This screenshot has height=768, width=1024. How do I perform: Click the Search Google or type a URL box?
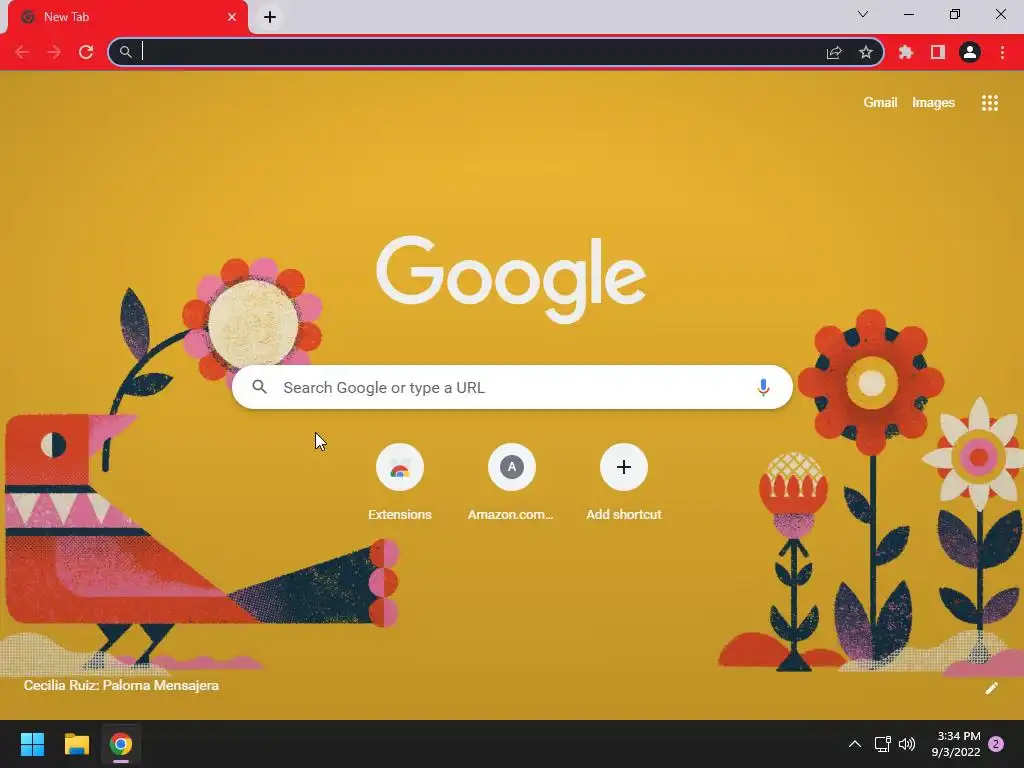click(x=512, y=387)
